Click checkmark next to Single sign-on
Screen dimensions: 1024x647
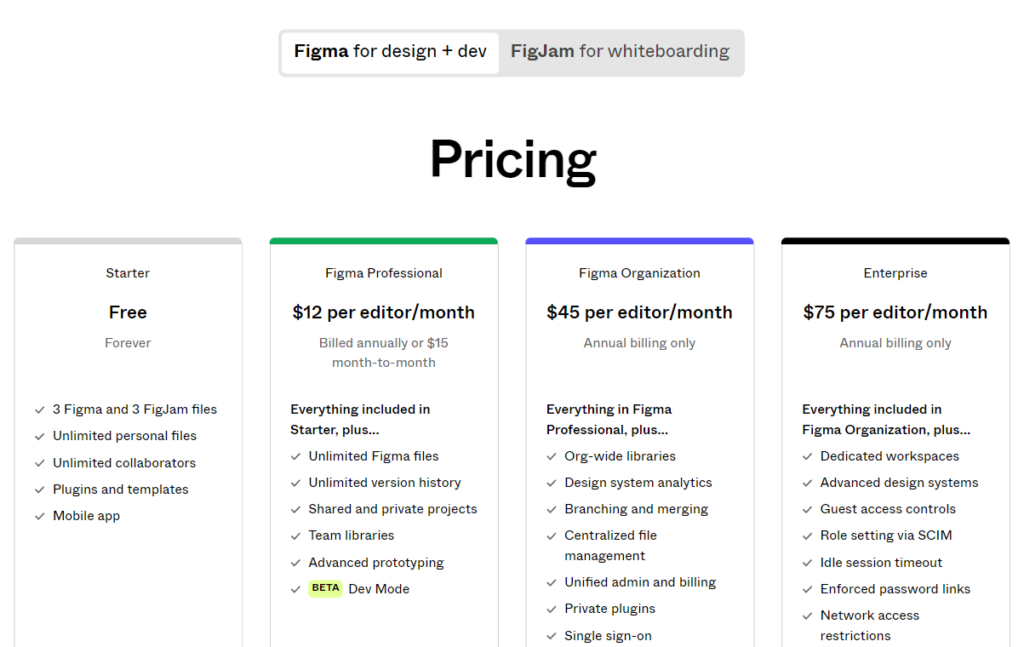point(552,636)
